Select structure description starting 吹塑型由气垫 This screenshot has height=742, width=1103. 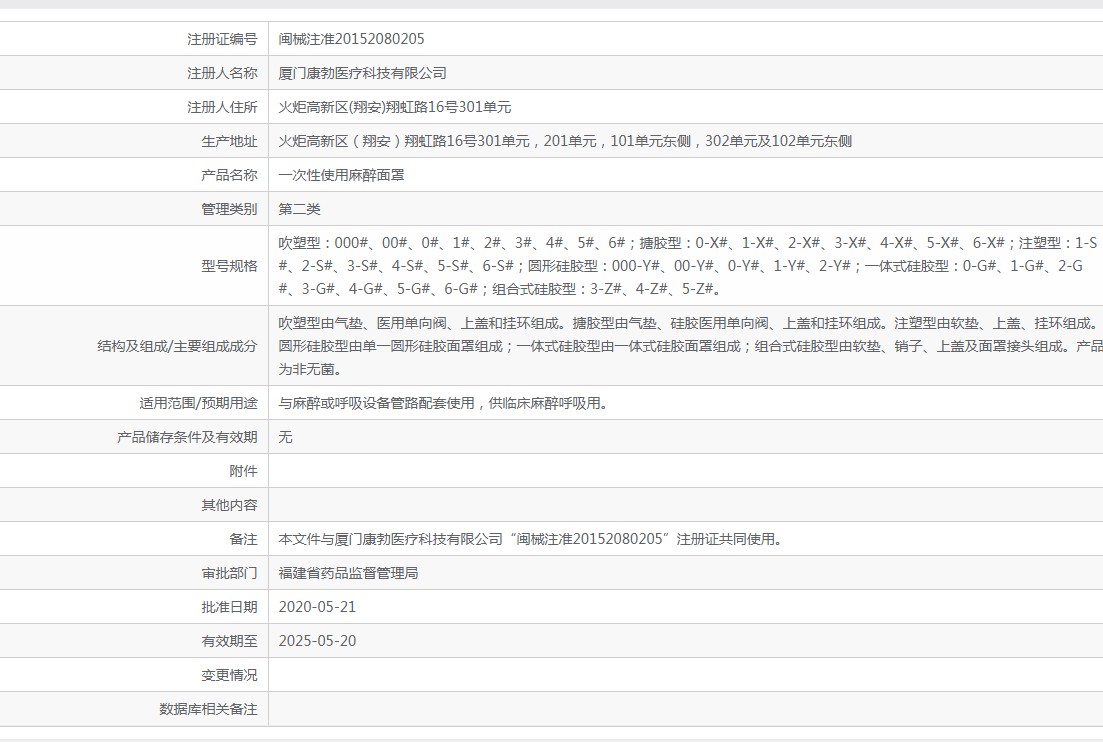(x=690, y=346)
